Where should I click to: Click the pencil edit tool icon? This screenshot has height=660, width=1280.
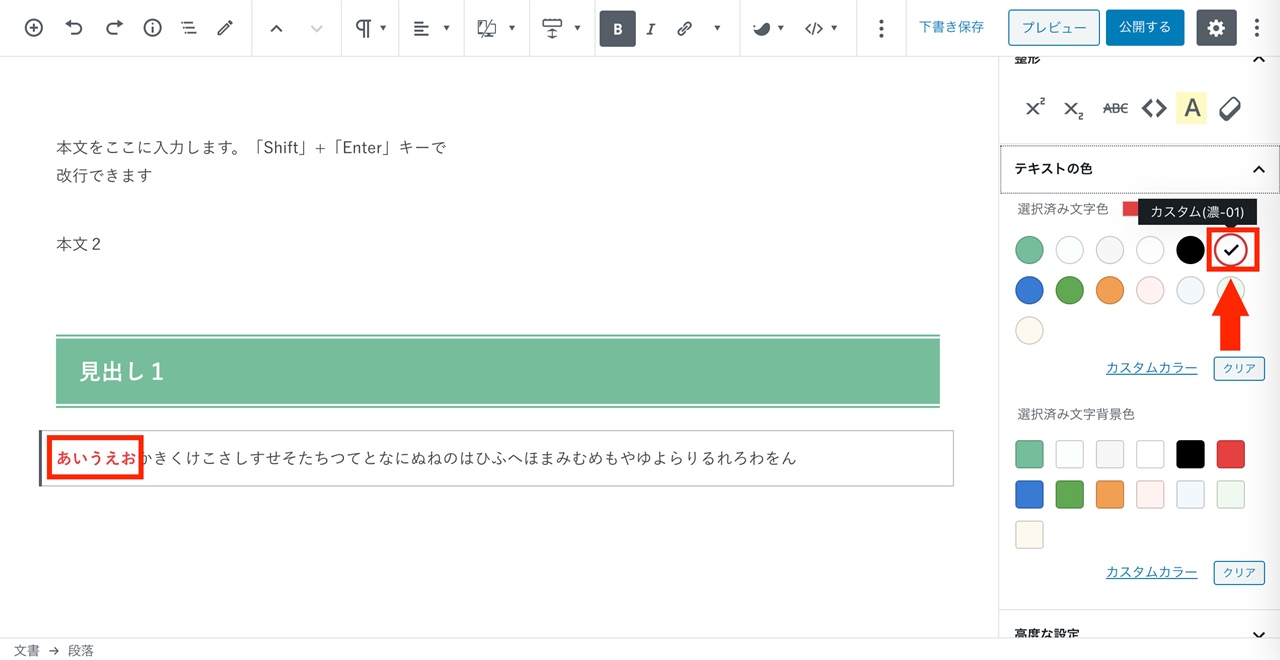click(225, 28)
